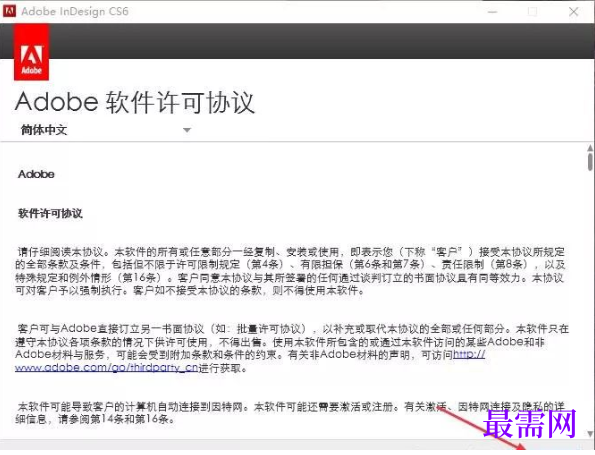Viewport: 595px width, 455px height.
Task: Minimize the Adobe InDesign CS6 window
Action: (493, 12)
